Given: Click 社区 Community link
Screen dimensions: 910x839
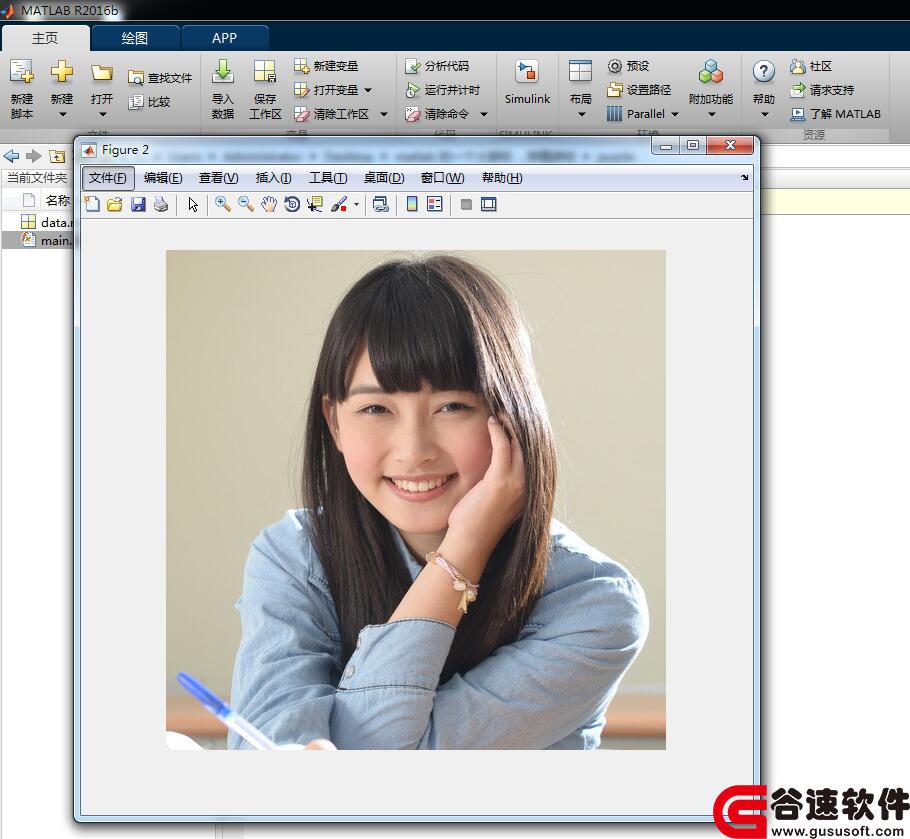Looking at the screenshot, I should click(x=811, y=66).
